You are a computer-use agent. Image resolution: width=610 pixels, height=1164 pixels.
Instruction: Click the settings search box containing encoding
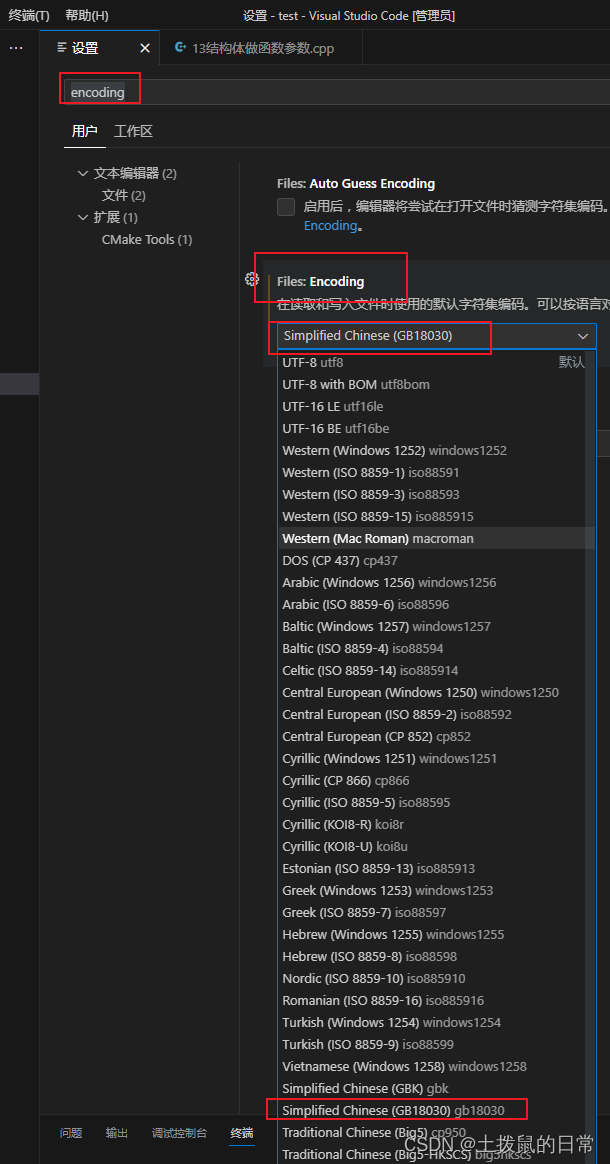click(x=337, y=92)
